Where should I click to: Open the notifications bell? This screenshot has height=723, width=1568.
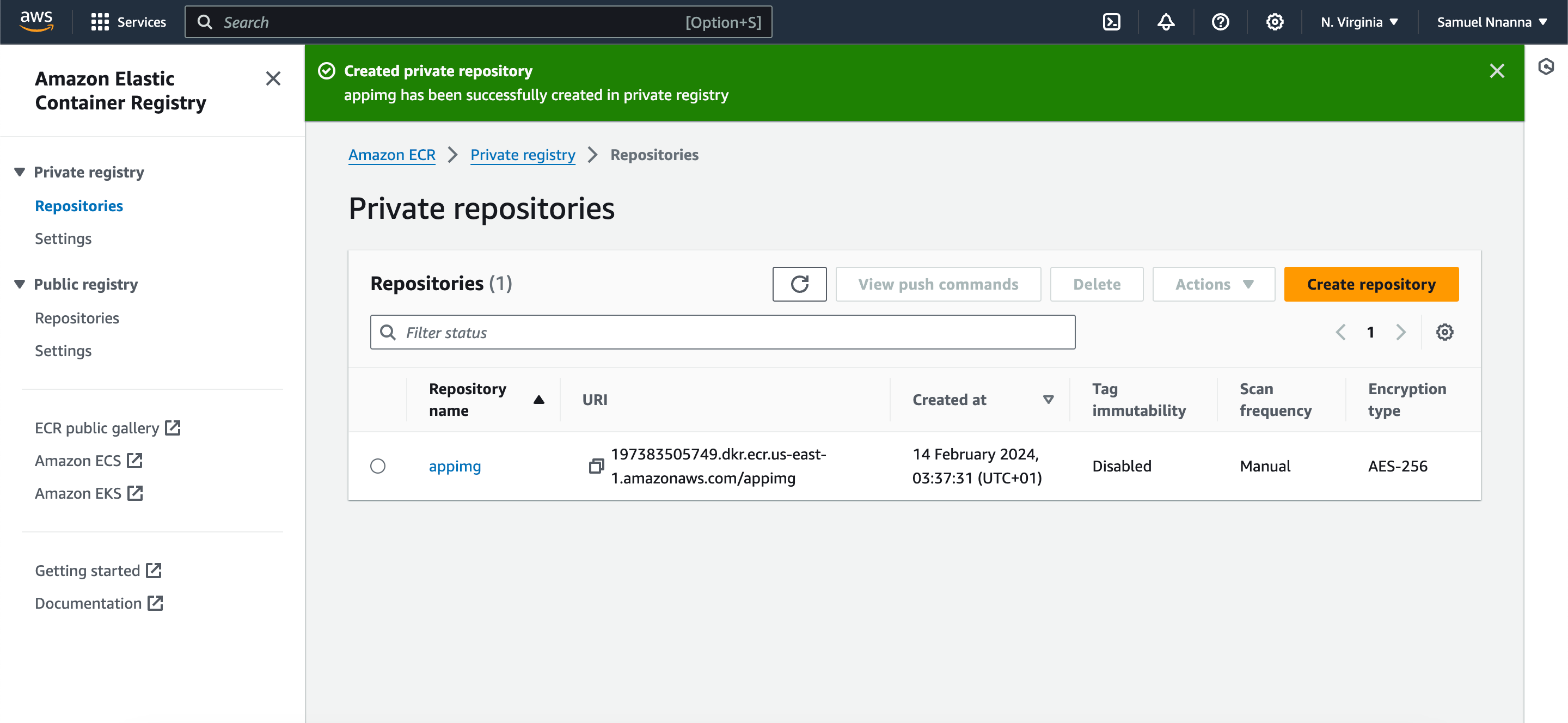tap(1166, 22)
